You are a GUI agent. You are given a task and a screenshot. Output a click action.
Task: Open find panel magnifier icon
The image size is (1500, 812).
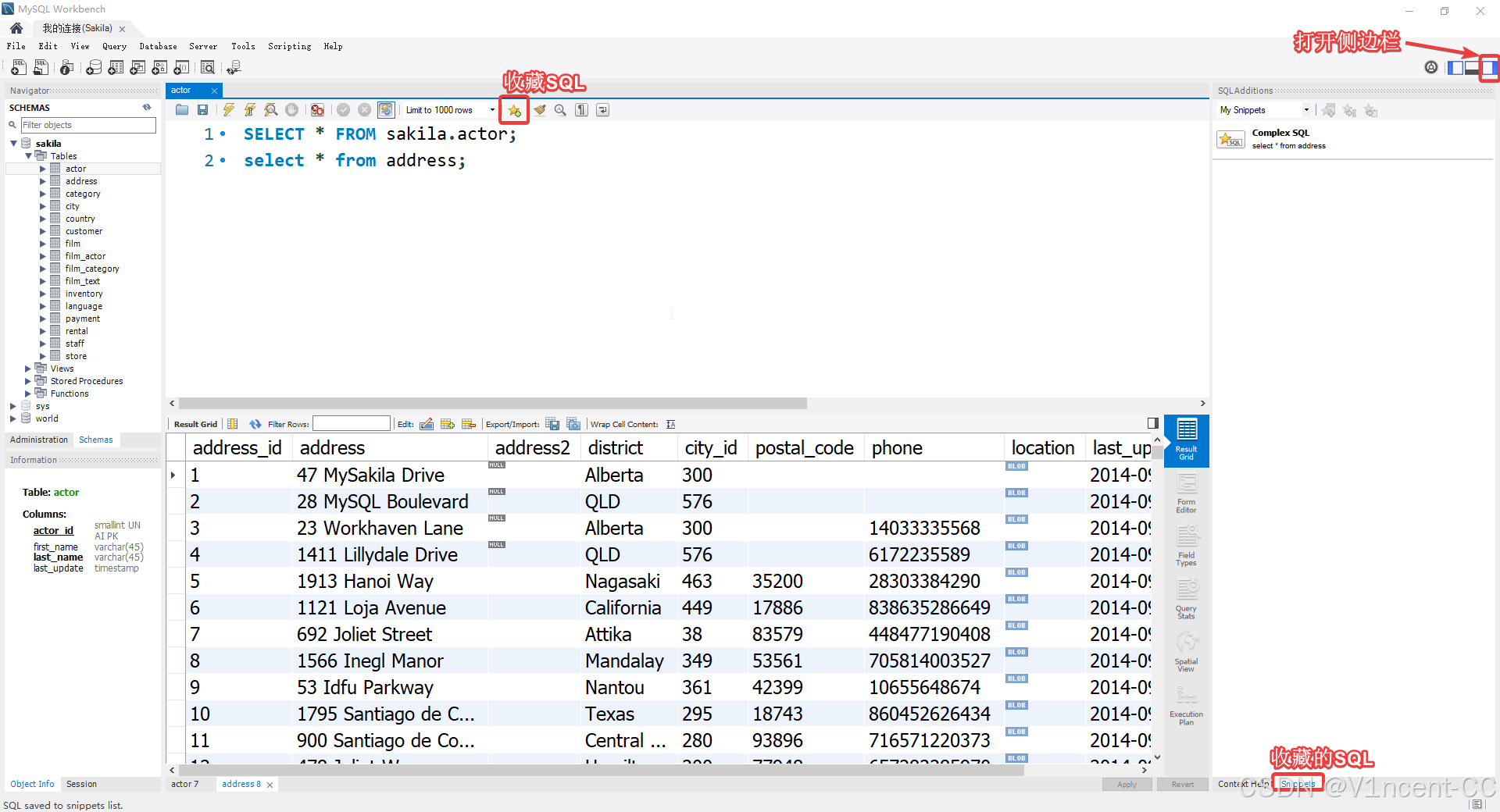[560, 110]
